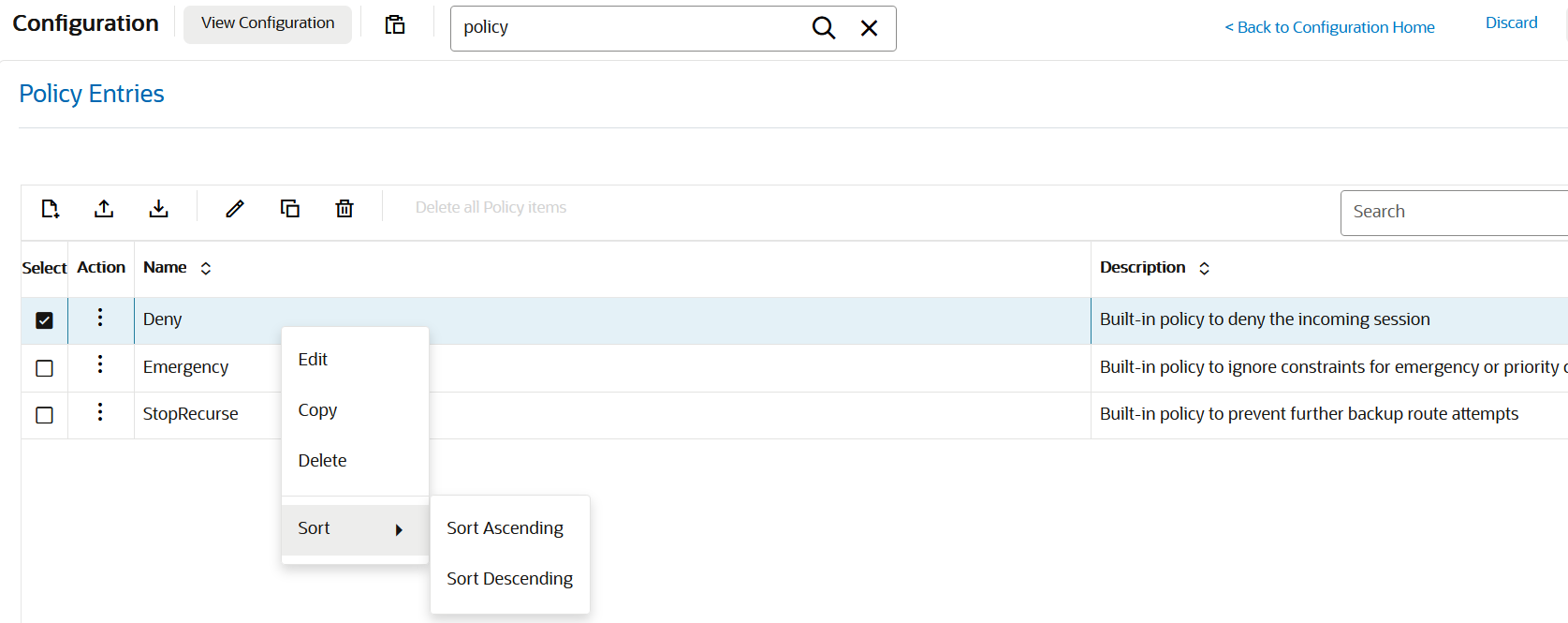The height and width of the screenshot is (623, 1568).
Task: Click the upload icon in toolbar
Action: point(104,208)
